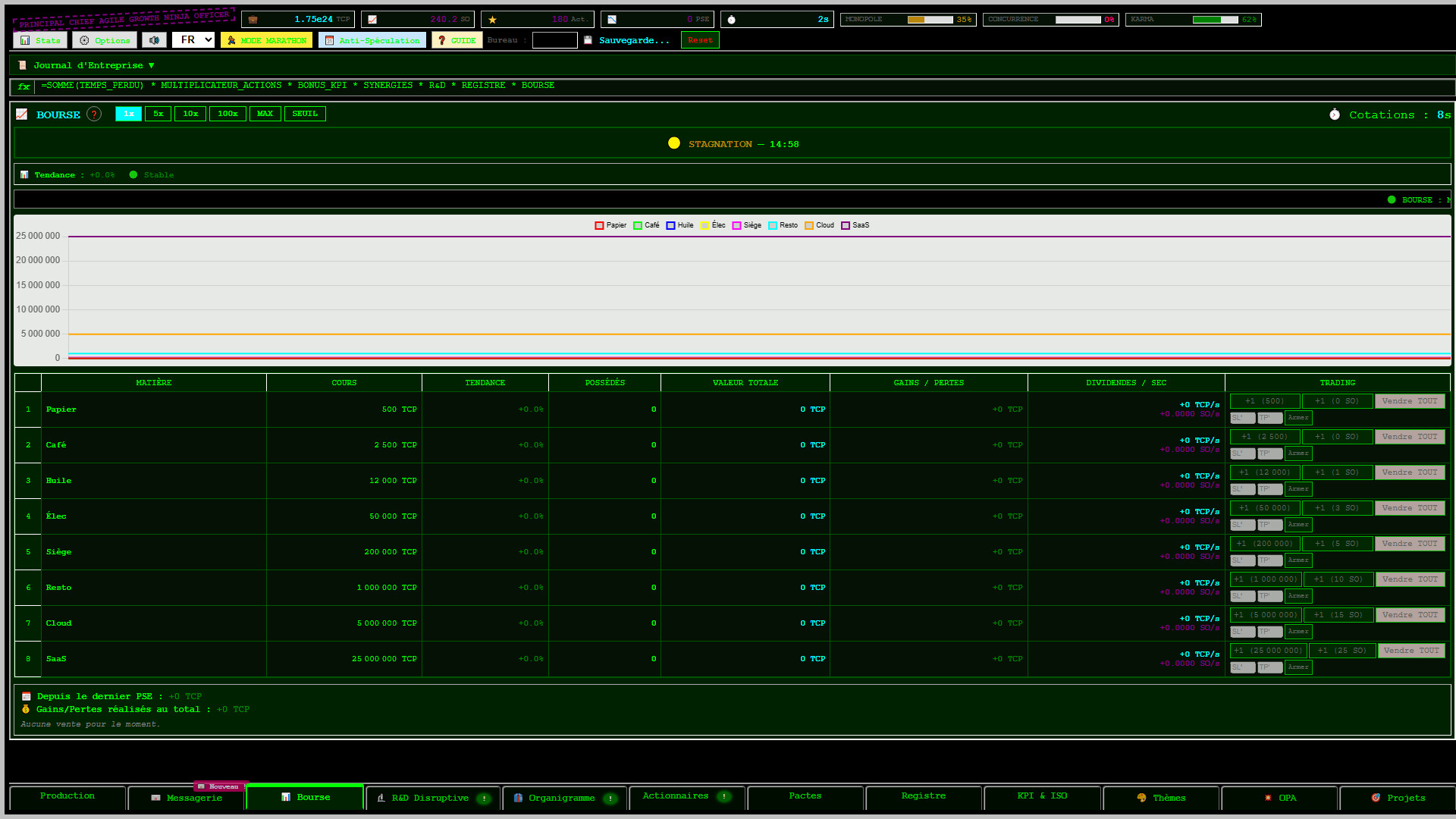The height and width of the screenshot is (819, 1456).
Task: Select the 5x quantity multiplier
Action: point(158,114)
